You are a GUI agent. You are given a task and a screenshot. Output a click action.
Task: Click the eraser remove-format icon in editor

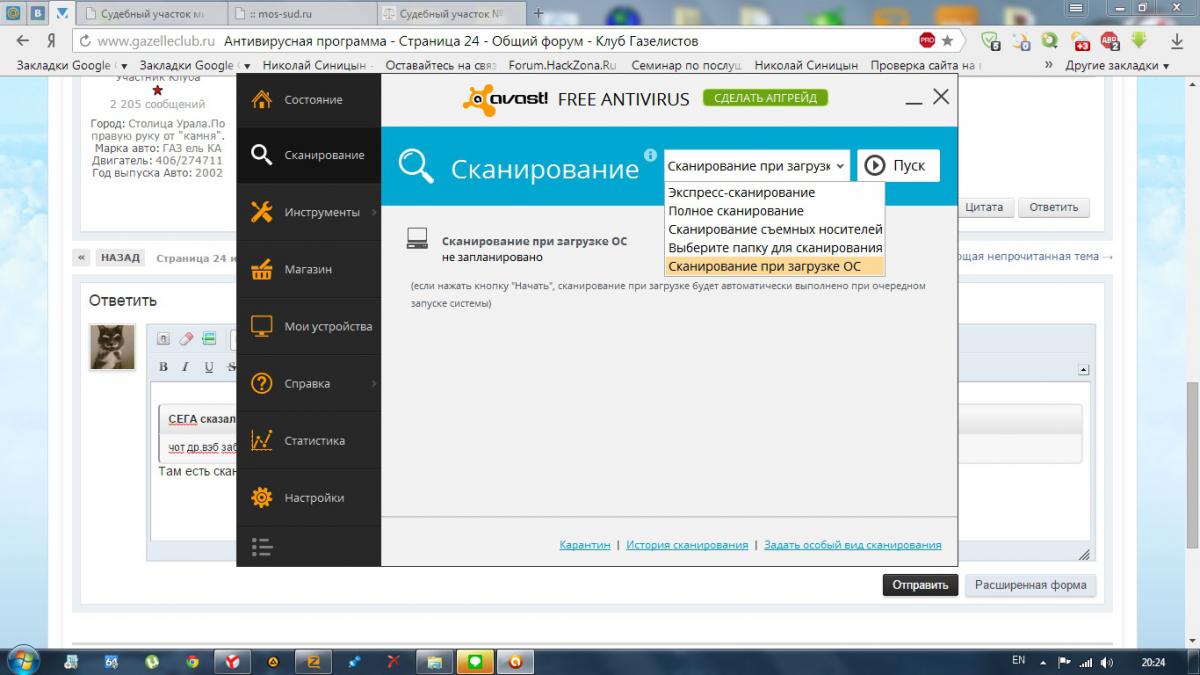point(186,339)
